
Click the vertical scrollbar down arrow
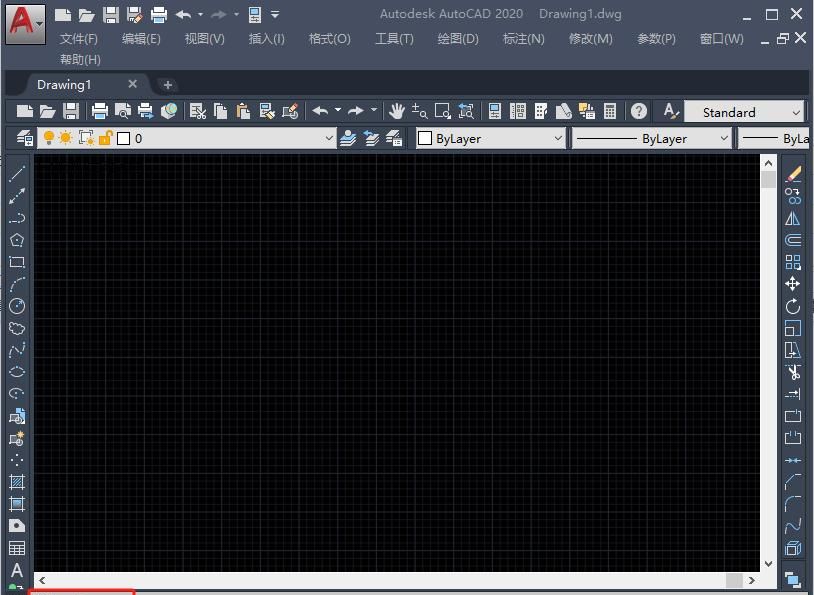click(x=768, y=564)
